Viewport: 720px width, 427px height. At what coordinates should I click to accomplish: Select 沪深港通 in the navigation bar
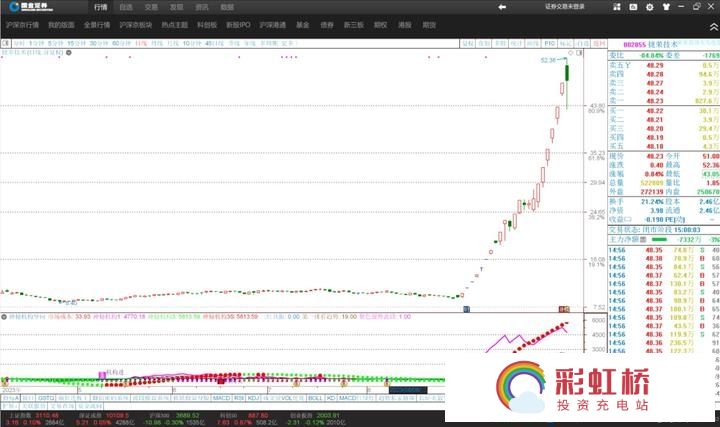pos(273,25)
